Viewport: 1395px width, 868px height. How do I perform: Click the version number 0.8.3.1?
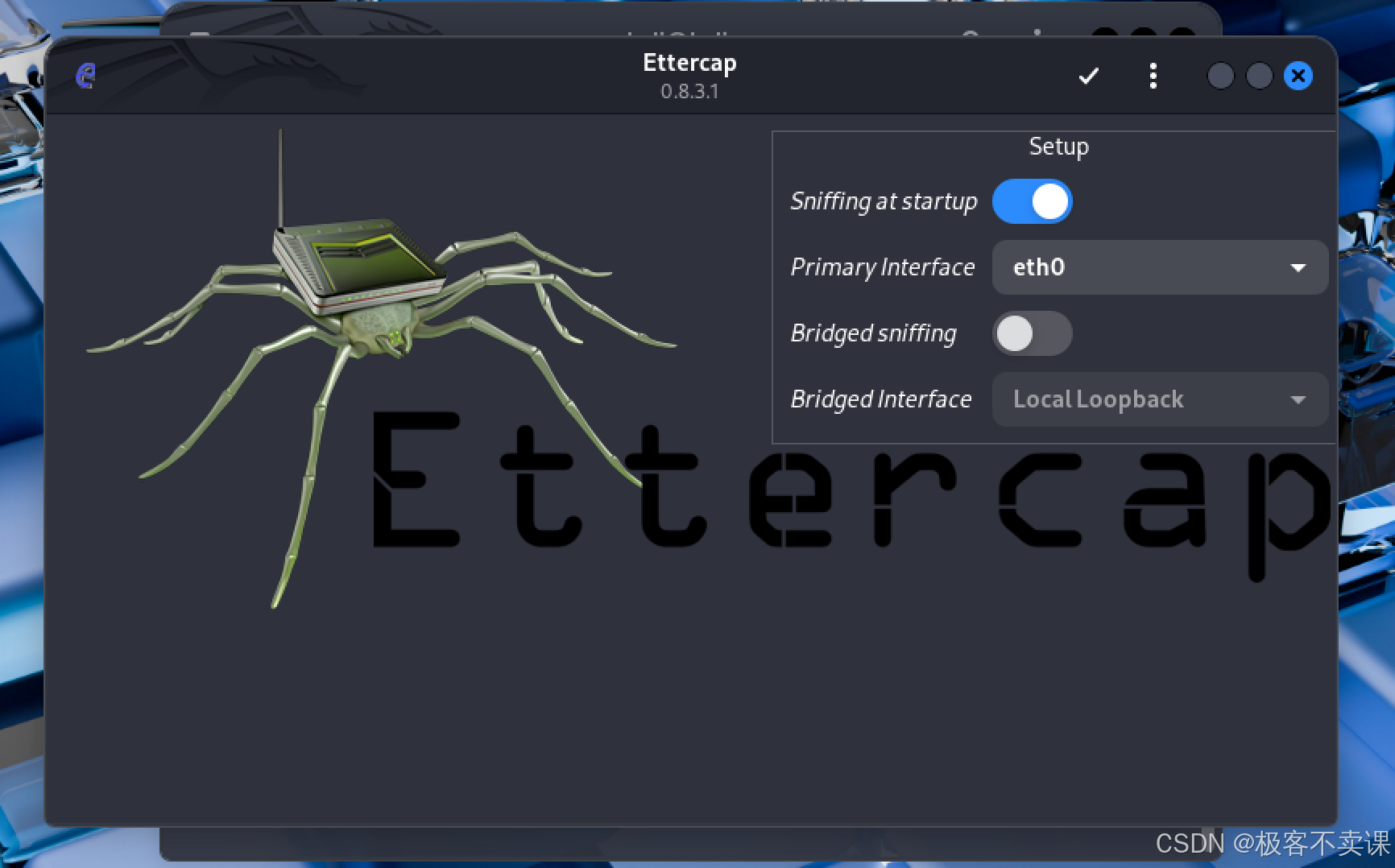click(x=689, y=92)
